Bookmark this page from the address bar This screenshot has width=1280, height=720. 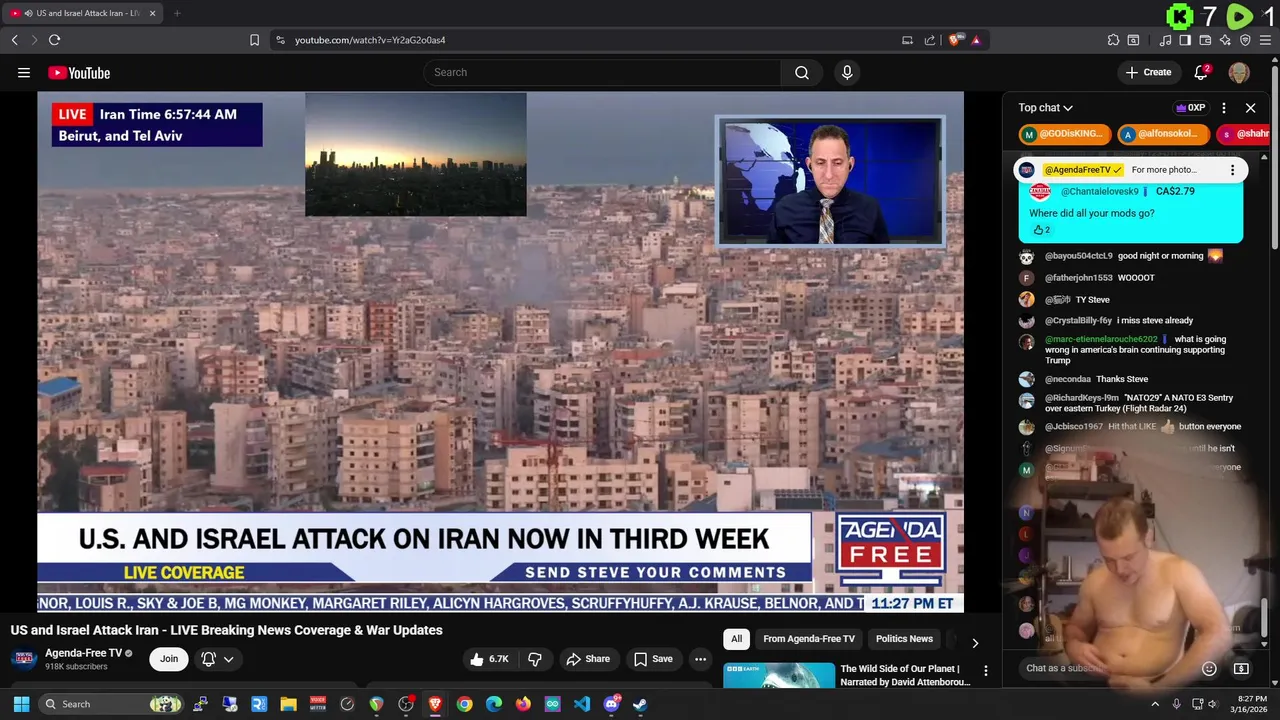(254, 40)
